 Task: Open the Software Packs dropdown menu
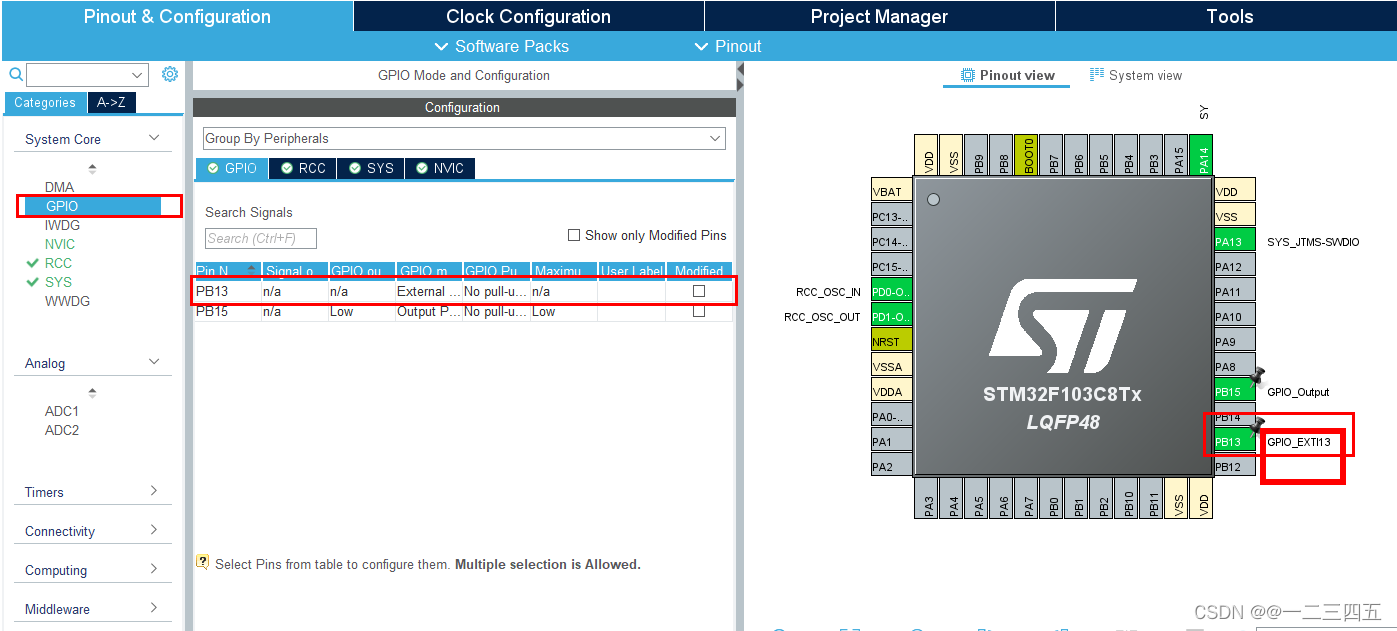502,46
